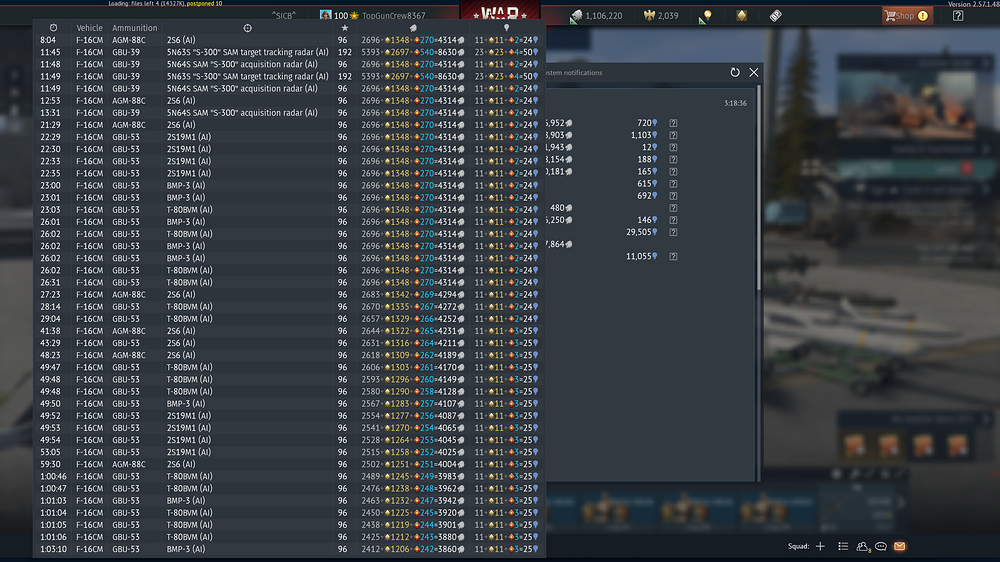This screenshot has height=562, width=1000.
Task: Click the player avatar icon in top bar
Action: pos(325,15)
